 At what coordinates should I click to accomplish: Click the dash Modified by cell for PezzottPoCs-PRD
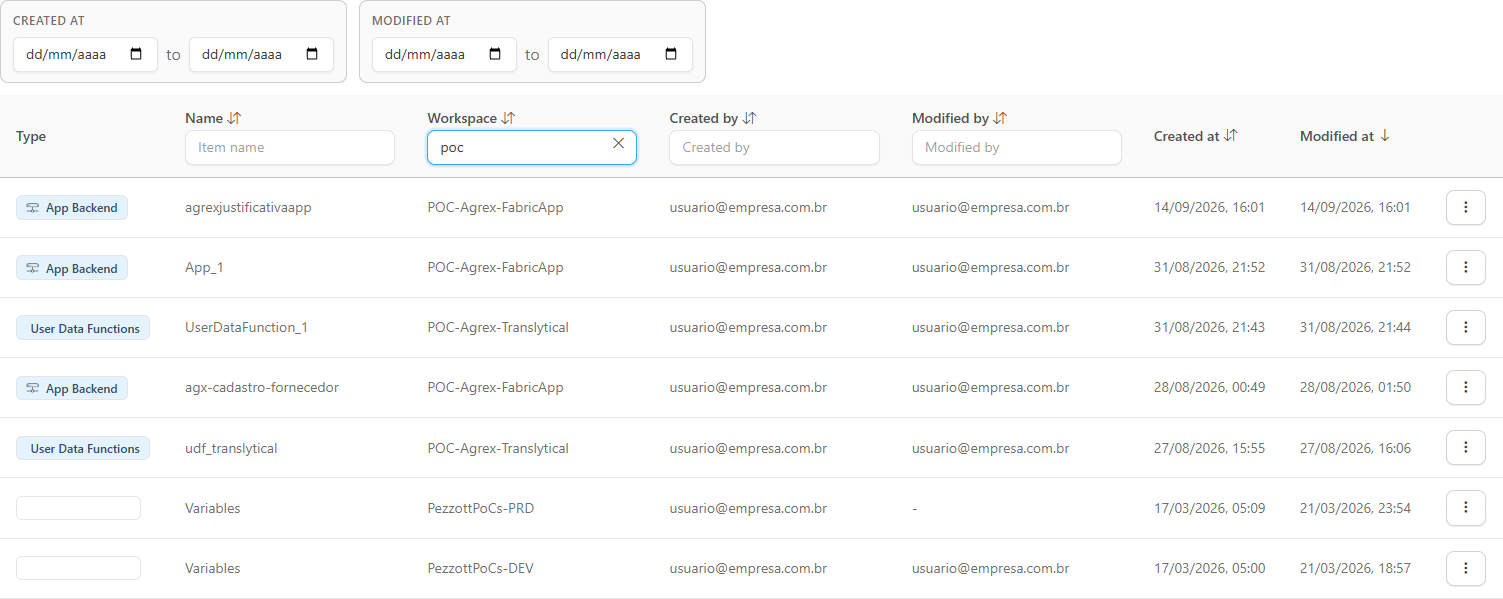(x=914, y=508)
